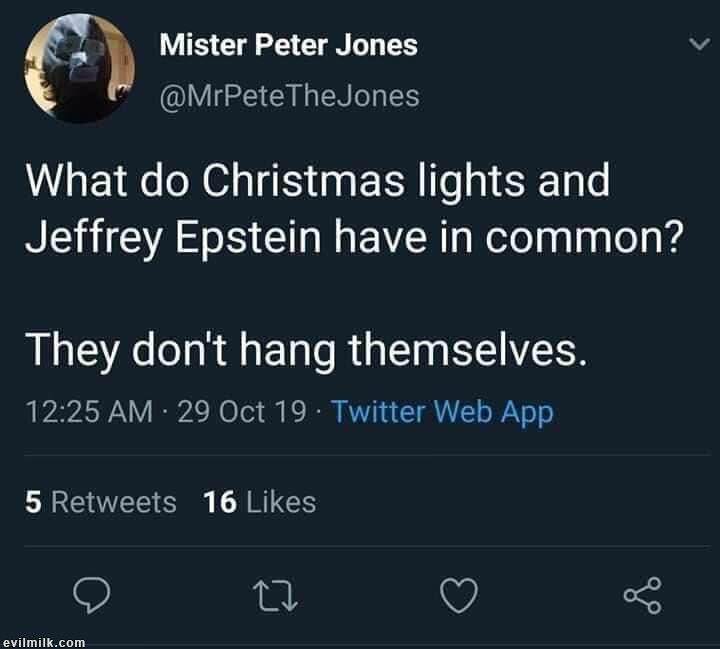Click the bold number 16 beside Likes
This screenshot has height=649, width=720.
(x=219, y=502)
